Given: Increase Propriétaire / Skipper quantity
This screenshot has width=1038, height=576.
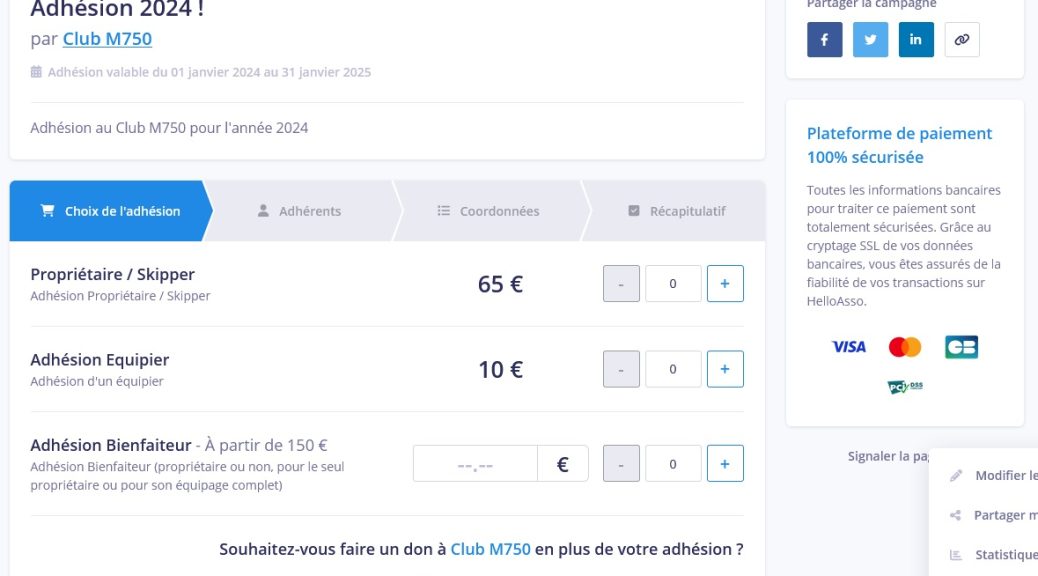Looking at the screenshot, I should click(725, 283).
